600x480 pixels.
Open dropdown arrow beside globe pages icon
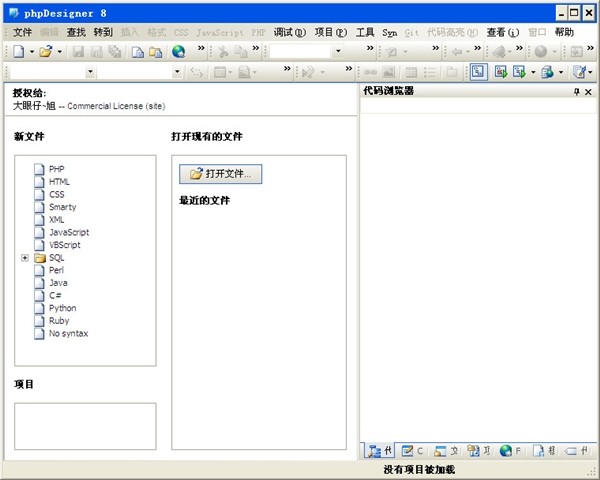pyautogui.click(x=561, y=72)
